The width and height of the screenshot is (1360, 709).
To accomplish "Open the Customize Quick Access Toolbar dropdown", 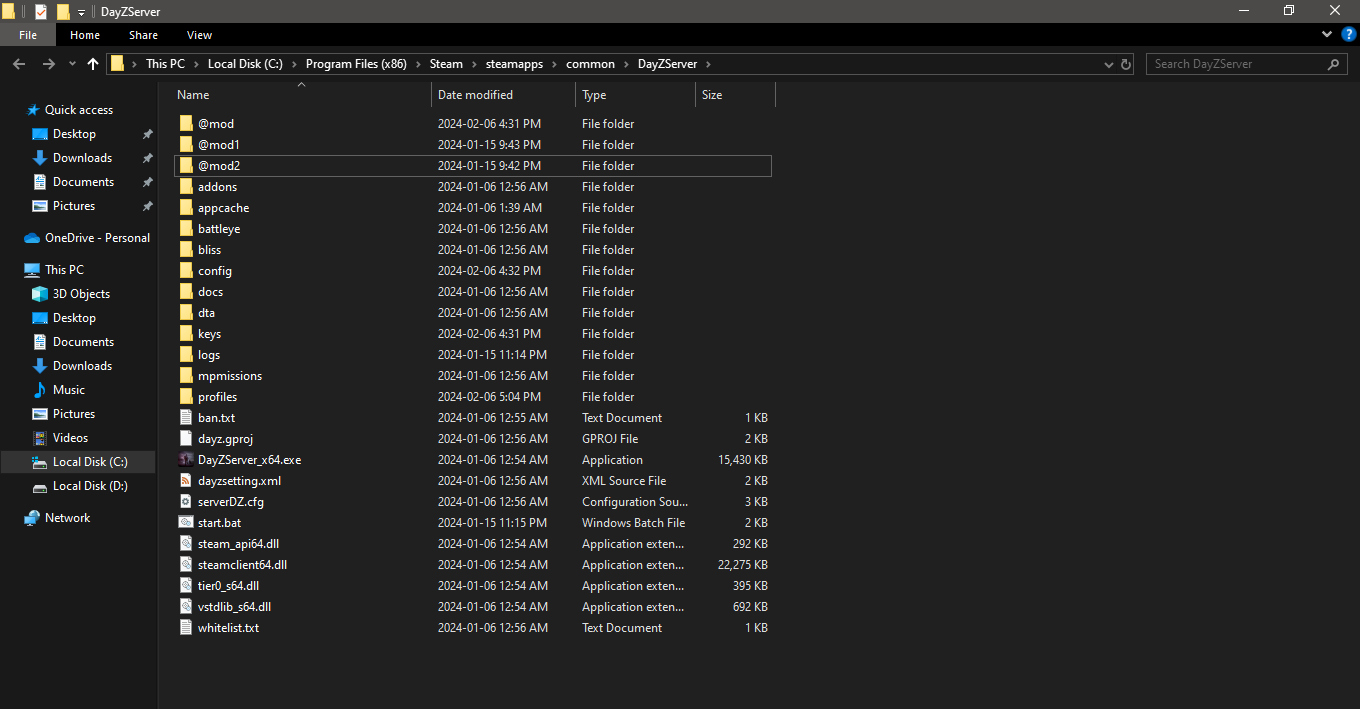I will [x=81, y=12].
